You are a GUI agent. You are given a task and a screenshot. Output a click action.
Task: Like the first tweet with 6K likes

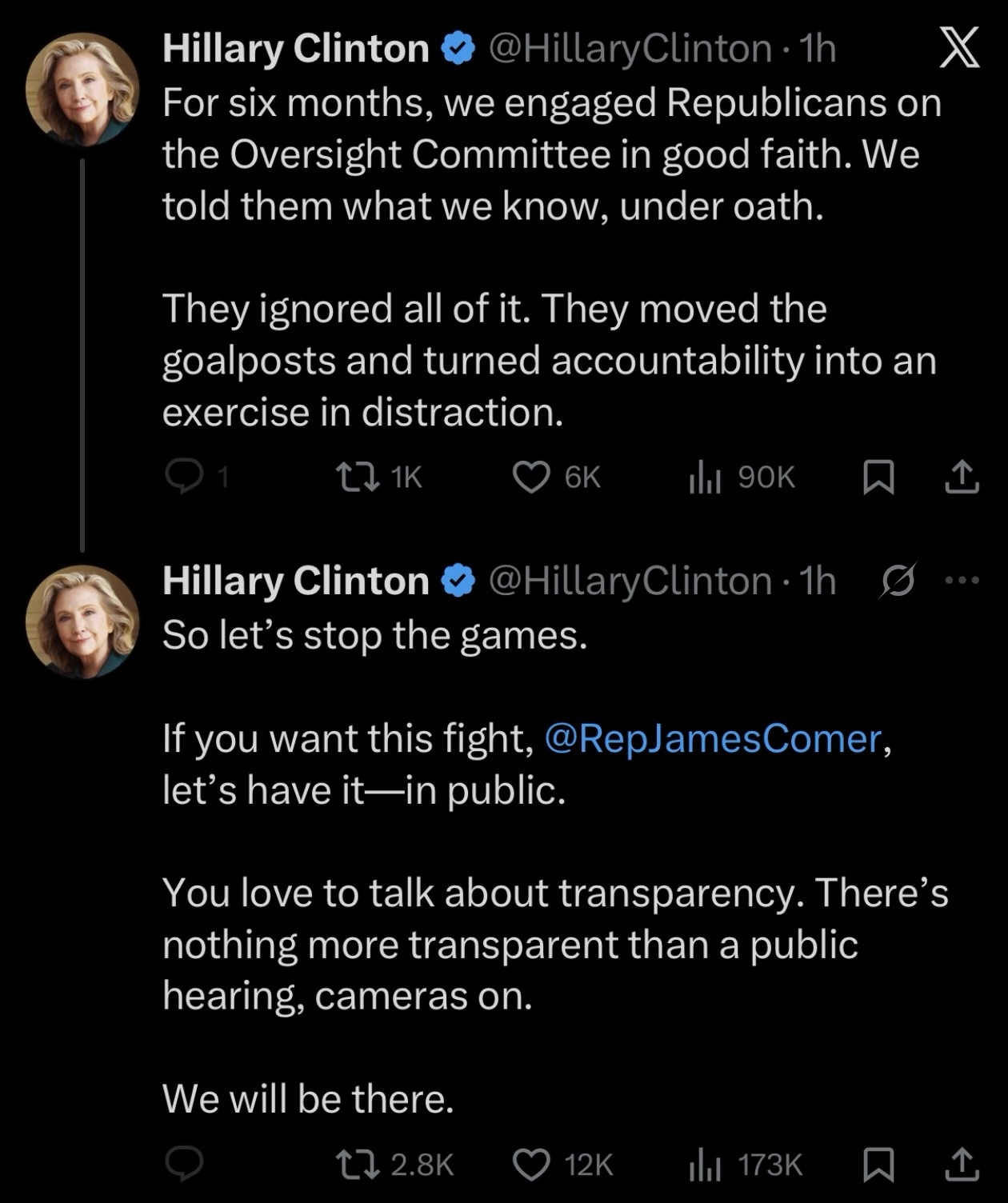(531, 477)
